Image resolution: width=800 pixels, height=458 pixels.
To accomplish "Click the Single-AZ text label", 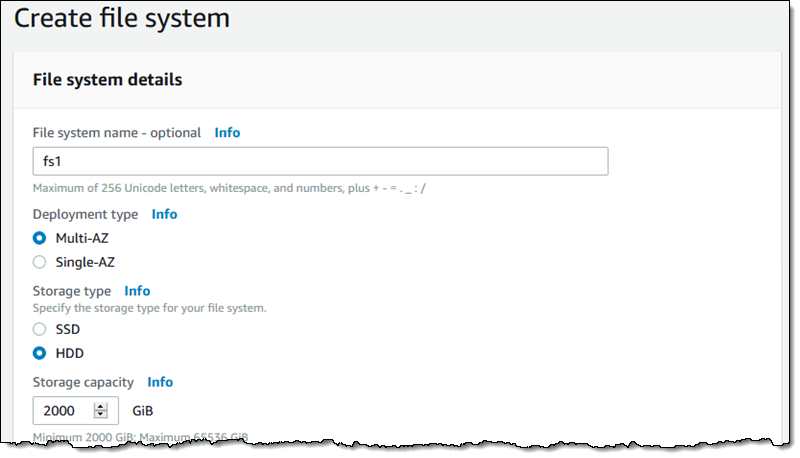I will [x=85, y=262].
